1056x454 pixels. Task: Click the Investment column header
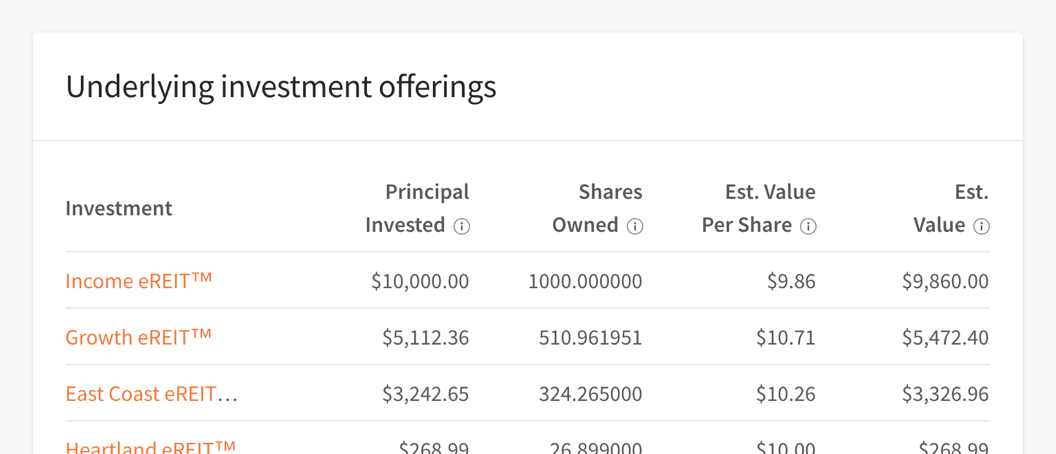click(x=119, y=208)
